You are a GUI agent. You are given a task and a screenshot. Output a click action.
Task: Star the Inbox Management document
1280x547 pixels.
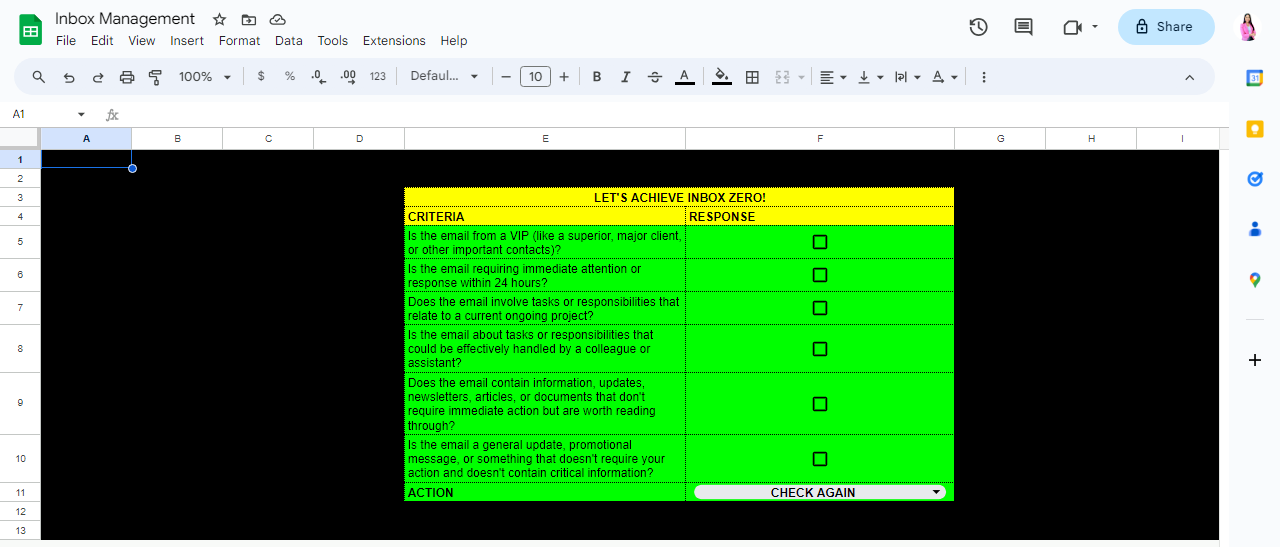tap(219, 20)
